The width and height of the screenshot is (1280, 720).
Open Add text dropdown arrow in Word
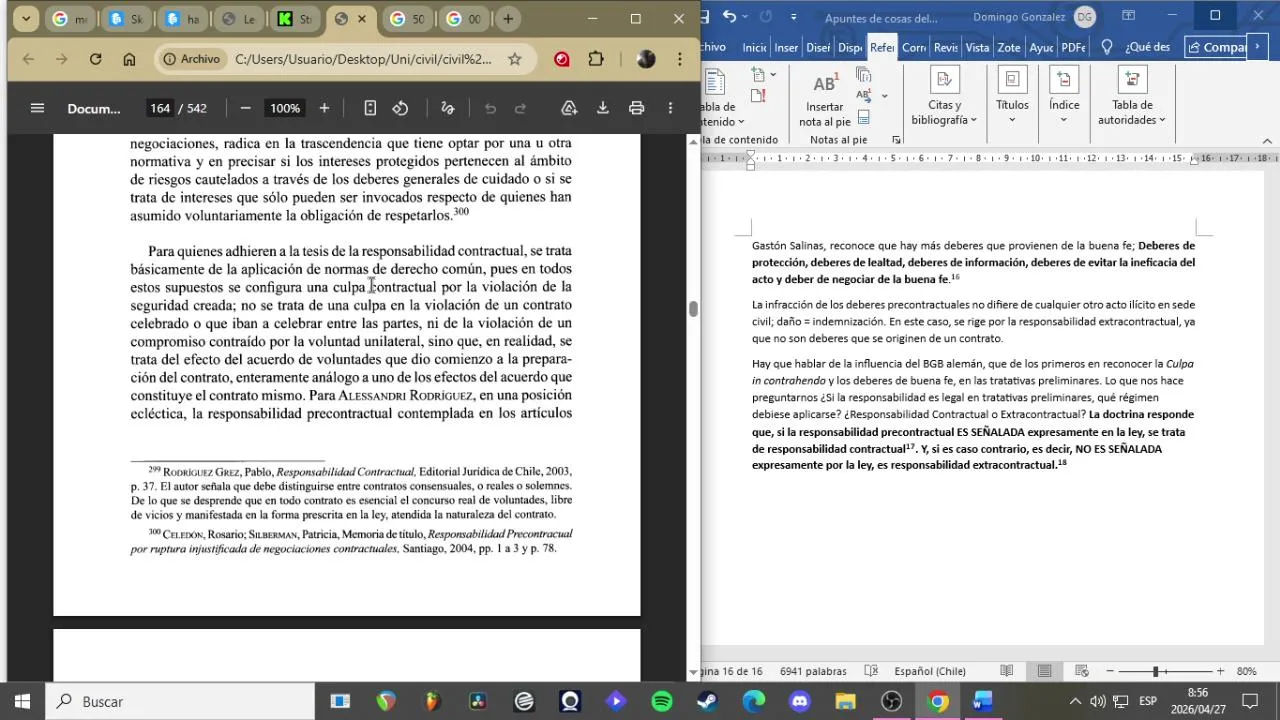773,76
